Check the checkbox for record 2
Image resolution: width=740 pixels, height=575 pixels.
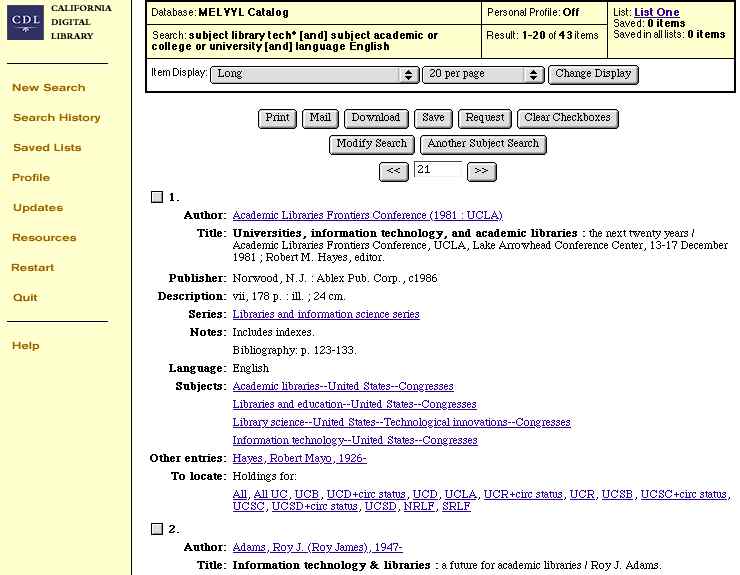tap(156, 529)
